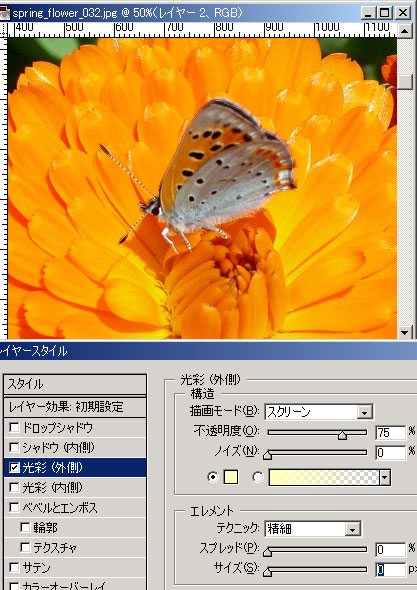Viewport: 417px width, 590px height.
Task: Click the 不透明度 slider handle
Action: coord(342,435)
